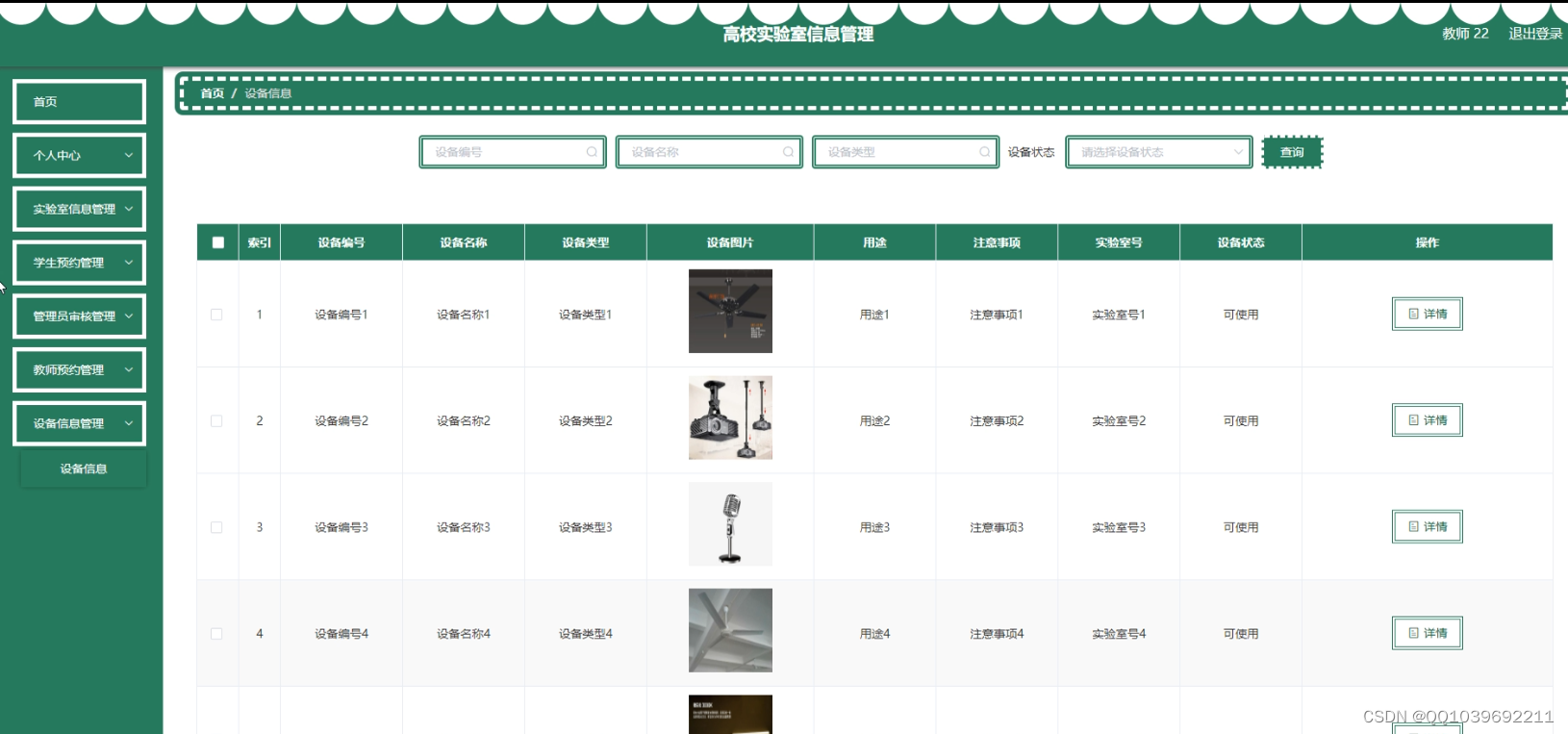Click the 实验室号1 cell
This screenshot has width=1568, height=734.
(x=1119, y=315)
